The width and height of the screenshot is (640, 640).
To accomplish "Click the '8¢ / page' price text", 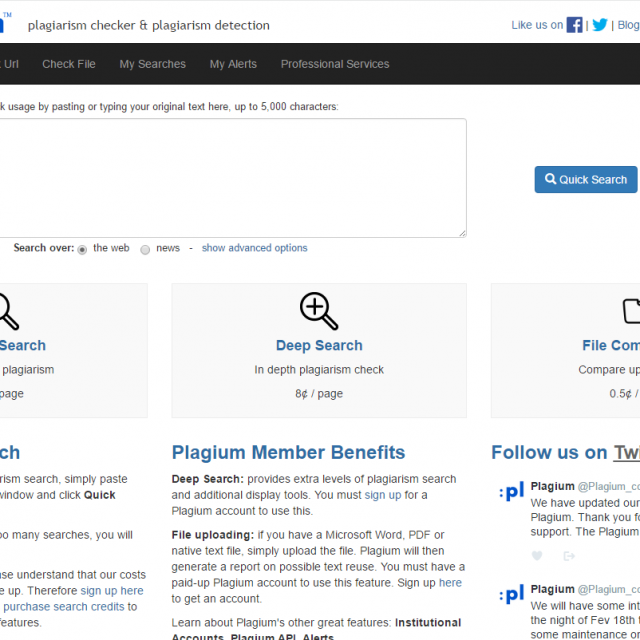I will click(x=319, y=393).
